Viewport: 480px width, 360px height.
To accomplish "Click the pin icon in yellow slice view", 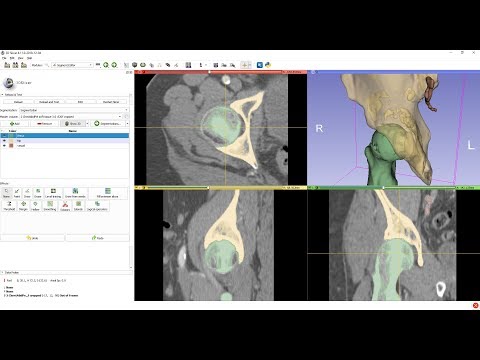I will (137, 188).
